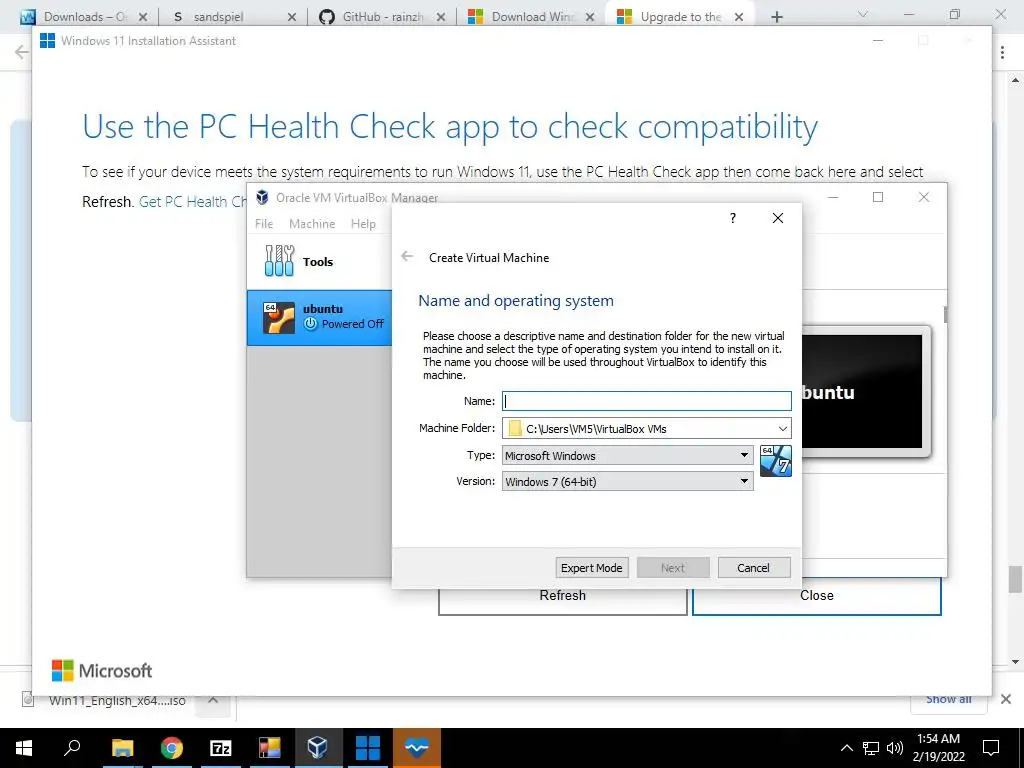Viewport: 1024px width, 768px height.
Task: Minimize the Oracle VM VirtualBox Manager window
Action: (833, 197)
